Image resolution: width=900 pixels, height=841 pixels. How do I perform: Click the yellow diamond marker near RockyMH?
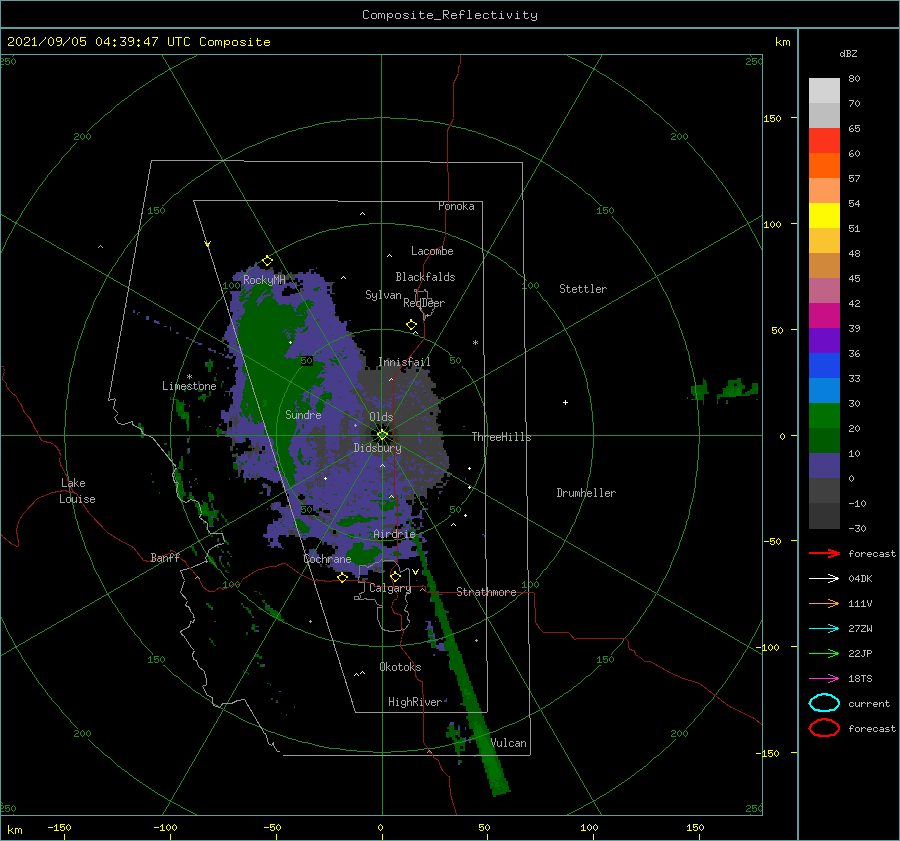pos(267,261)
